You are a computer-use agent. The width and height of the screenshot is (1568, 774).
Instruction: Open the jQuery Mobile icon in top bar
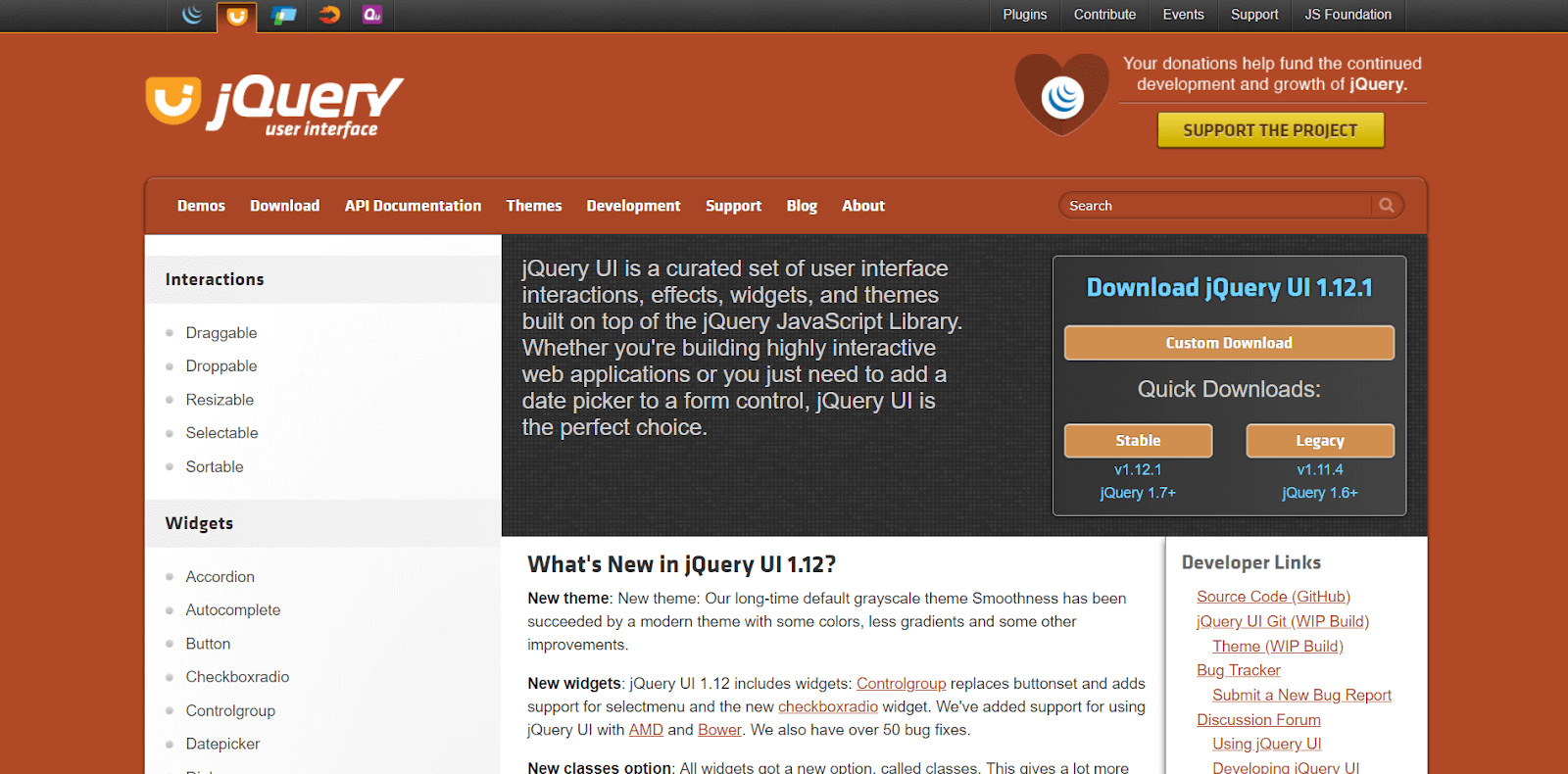[284, 15]
